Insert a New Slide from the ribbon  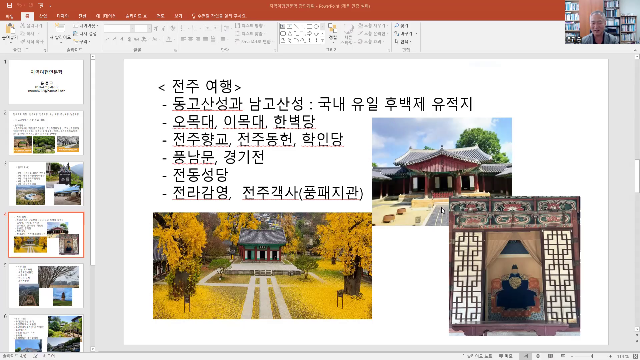click(x=60, y=33)
